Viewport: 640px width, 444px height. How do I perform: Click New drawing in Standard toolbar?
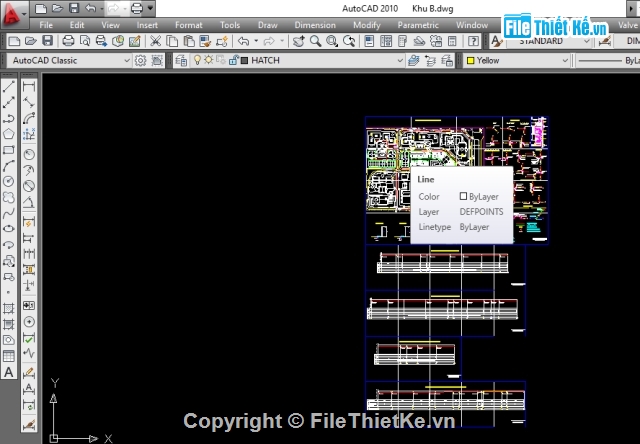[x=14, y=41]
